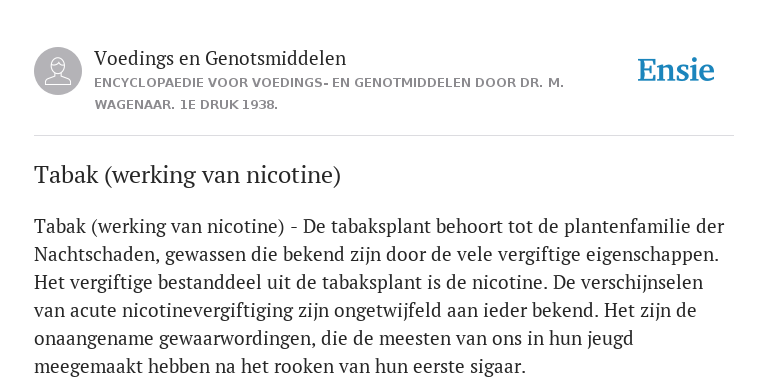This screenshot has height=384, width=768.
Task: Click the 'WAGENAAR. 1E DRUK 1938.' text
Action: coord(186,105)
